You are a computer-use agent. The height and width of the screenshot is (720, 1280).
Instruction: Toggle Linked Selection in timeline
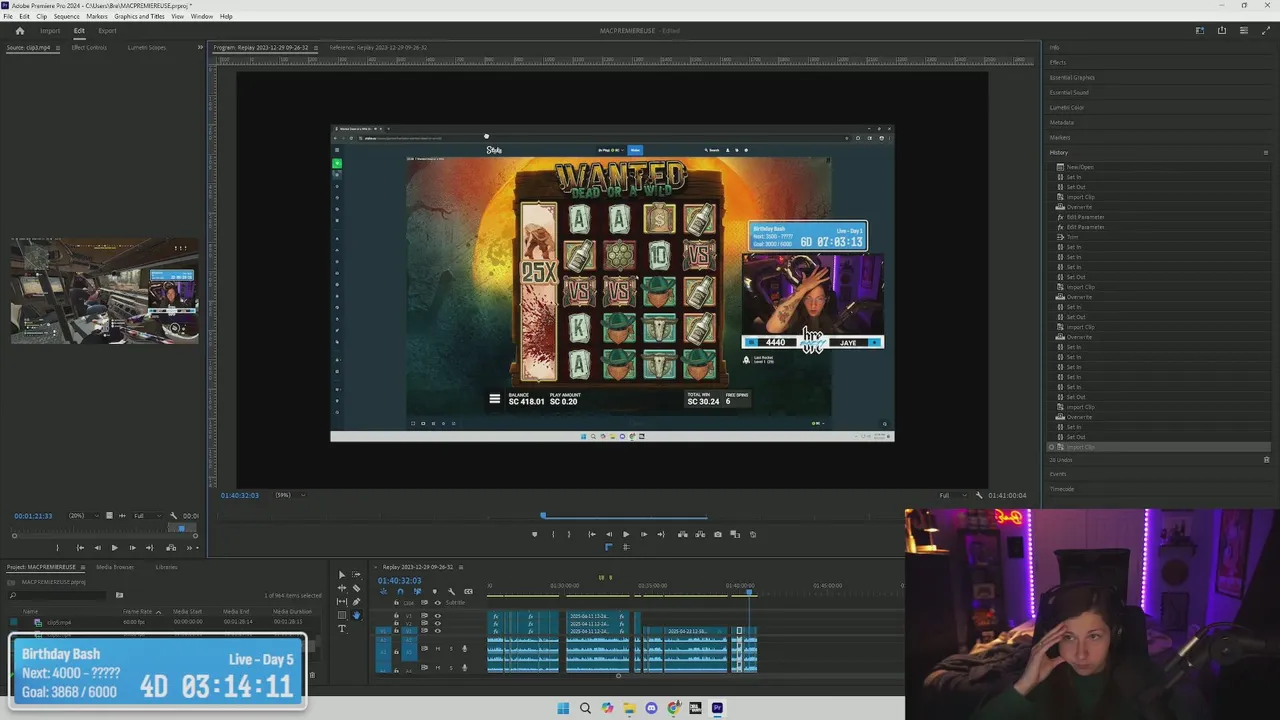pyautogui.click(x=417, y=591)
